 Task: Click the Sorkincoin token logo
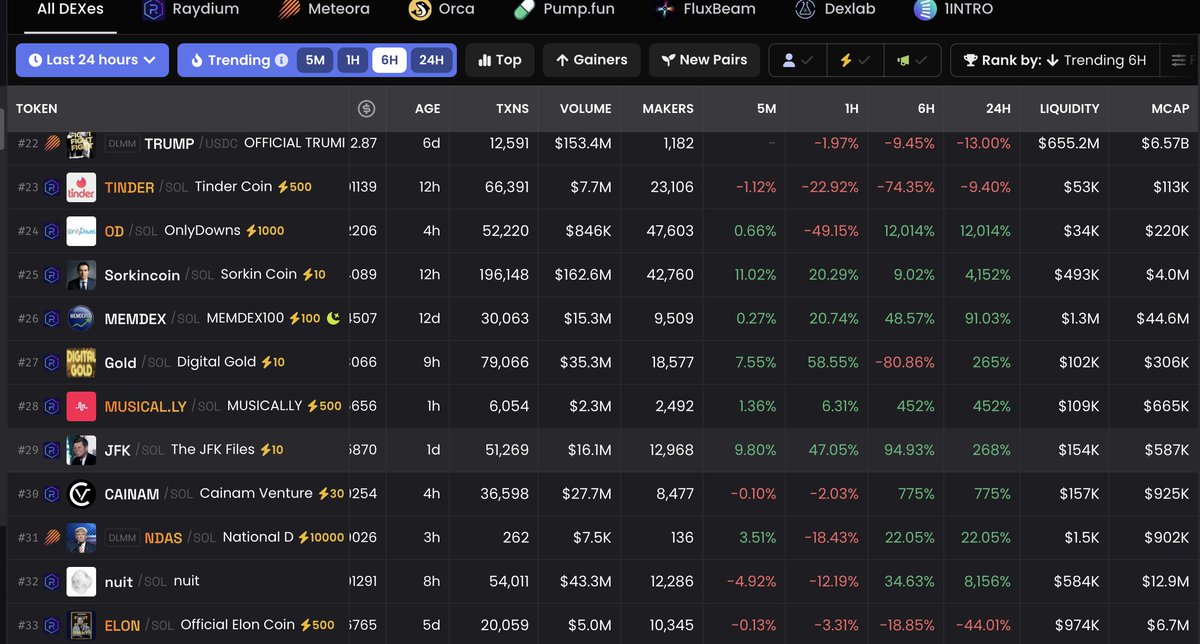[x=81, y=275]
